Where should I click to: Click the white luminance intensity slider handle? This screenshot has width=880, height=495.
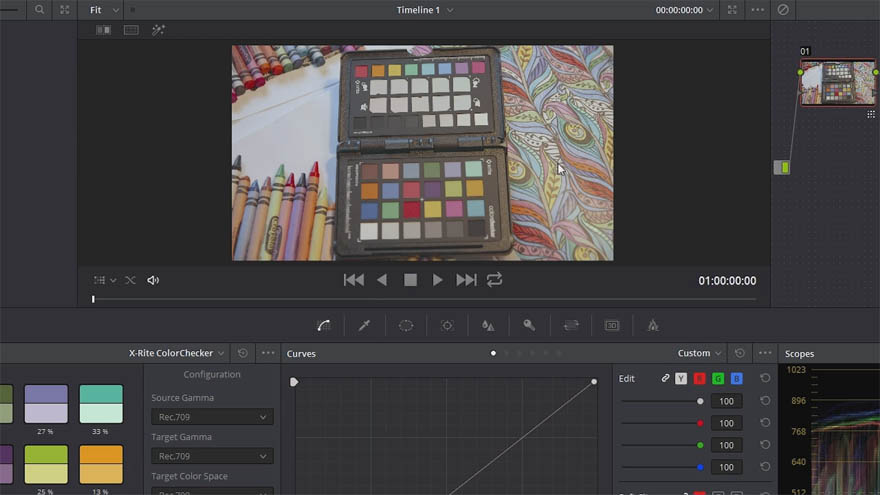click(700, 401)
